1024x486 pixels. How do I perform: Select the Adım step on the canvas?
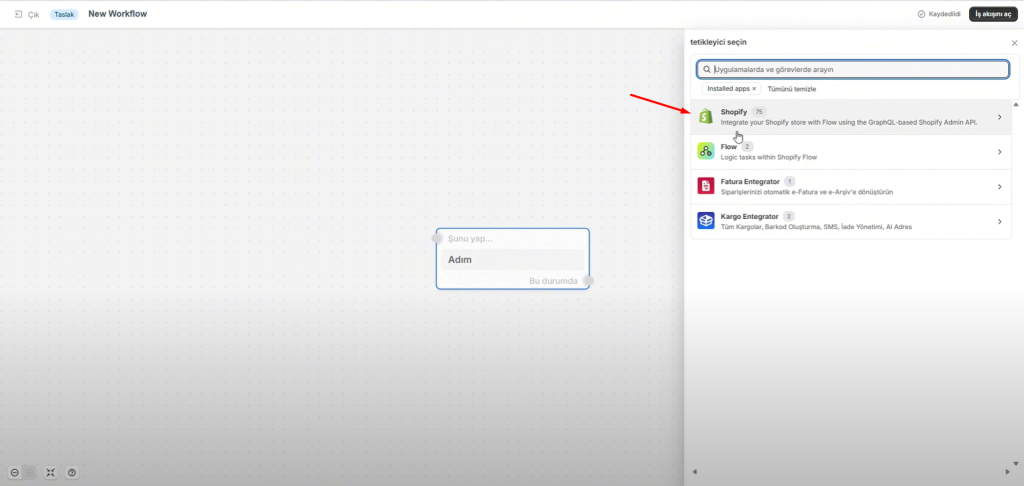coord(512,260)
